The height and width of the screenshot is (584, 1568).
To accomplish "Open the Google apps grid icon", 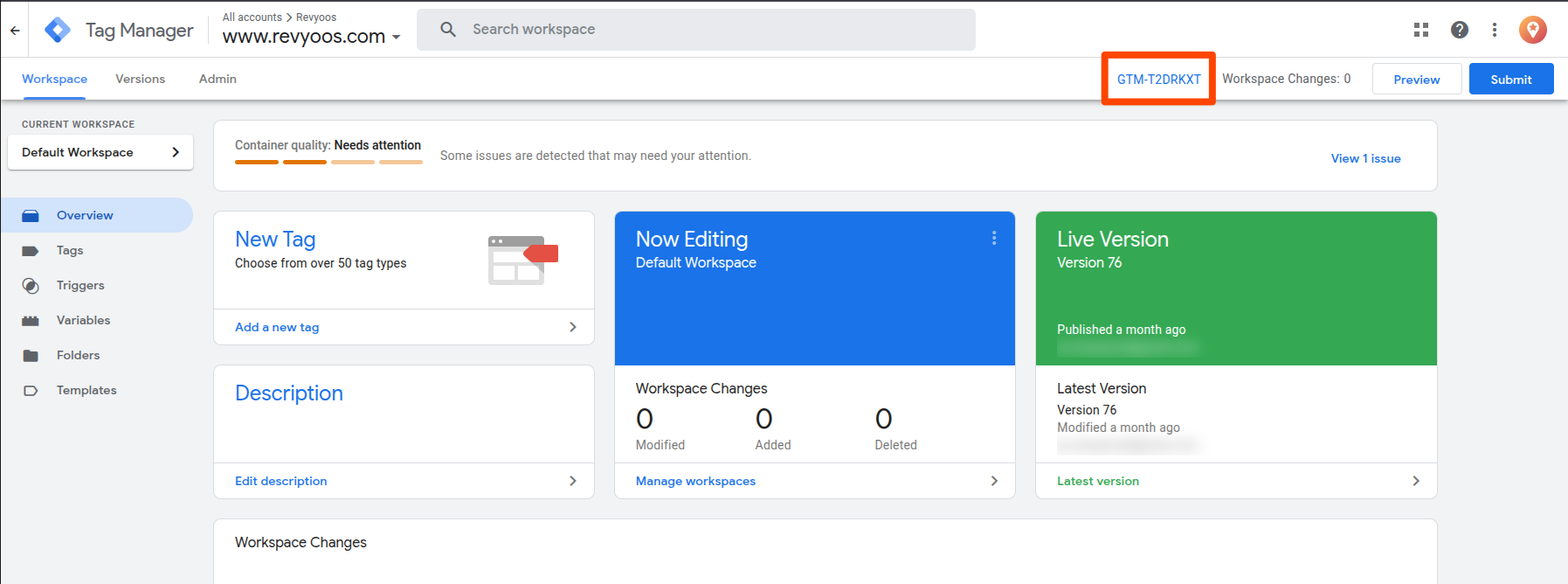I will point(1421,30).
